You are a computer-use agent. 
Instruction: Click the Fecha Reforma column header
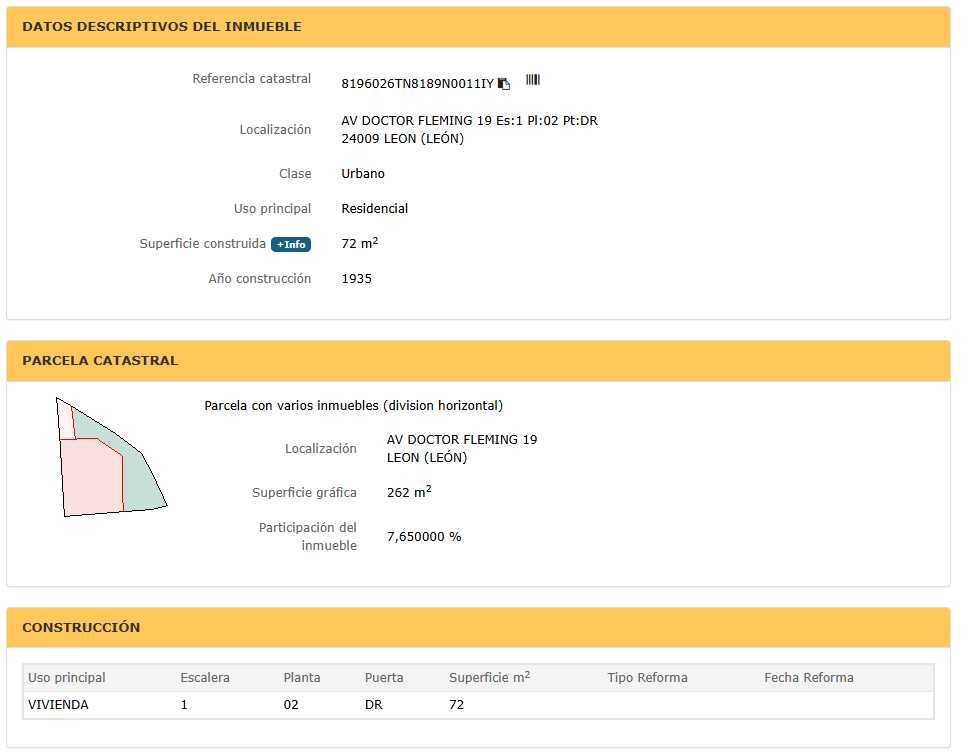pyautogui.click(x=808, y=677)
